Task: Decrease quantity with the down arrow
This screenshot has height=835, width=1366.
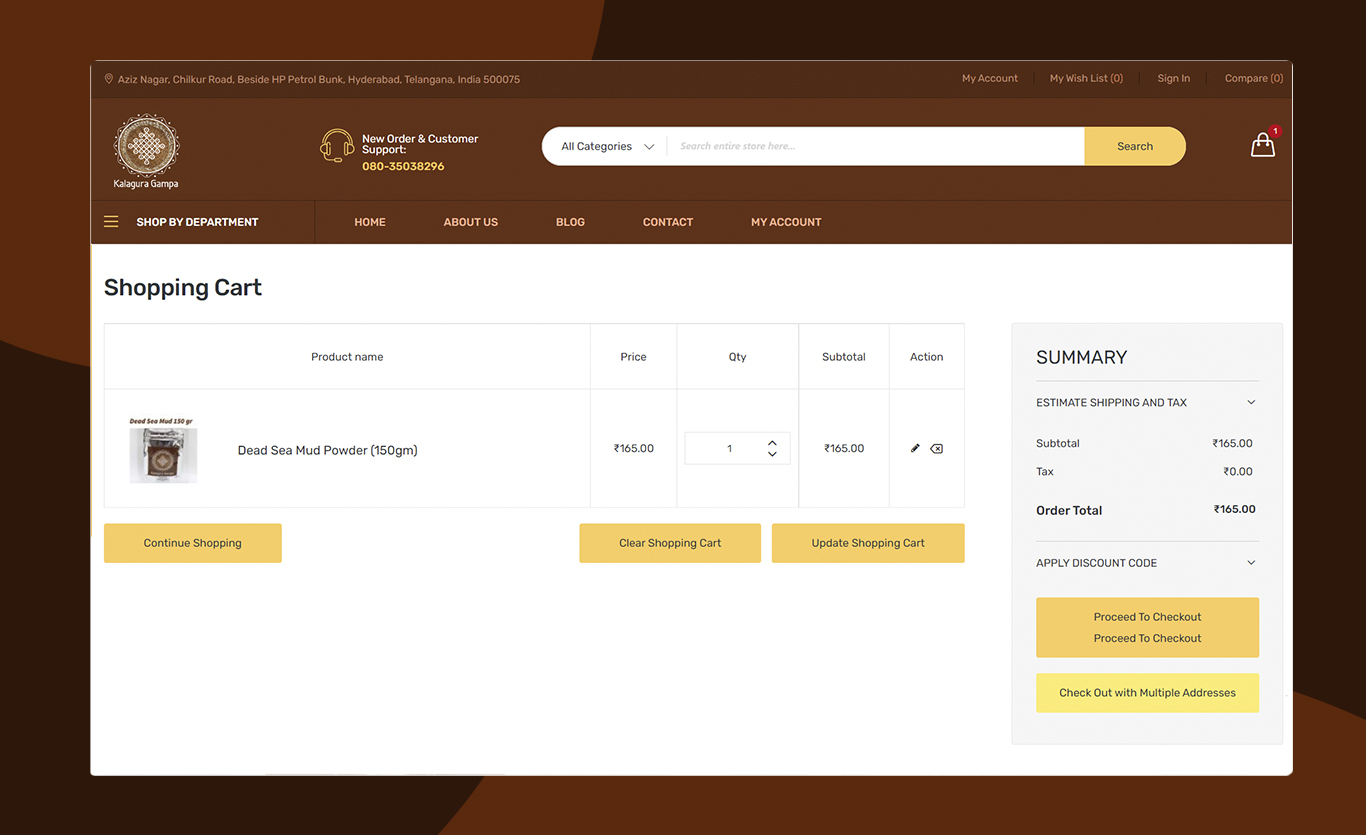Action: [x=772, y=454]
